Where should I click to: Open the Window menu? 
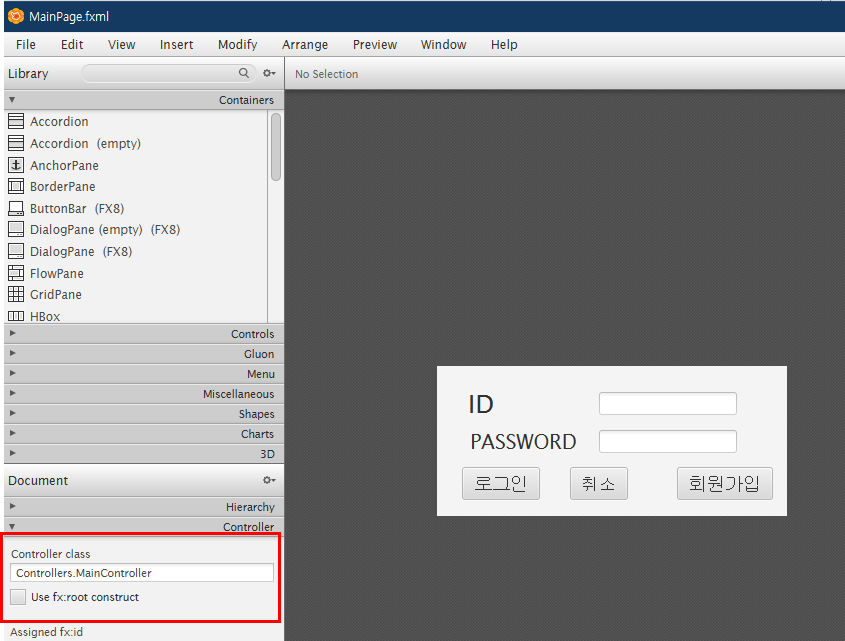[x=444, y=45]
